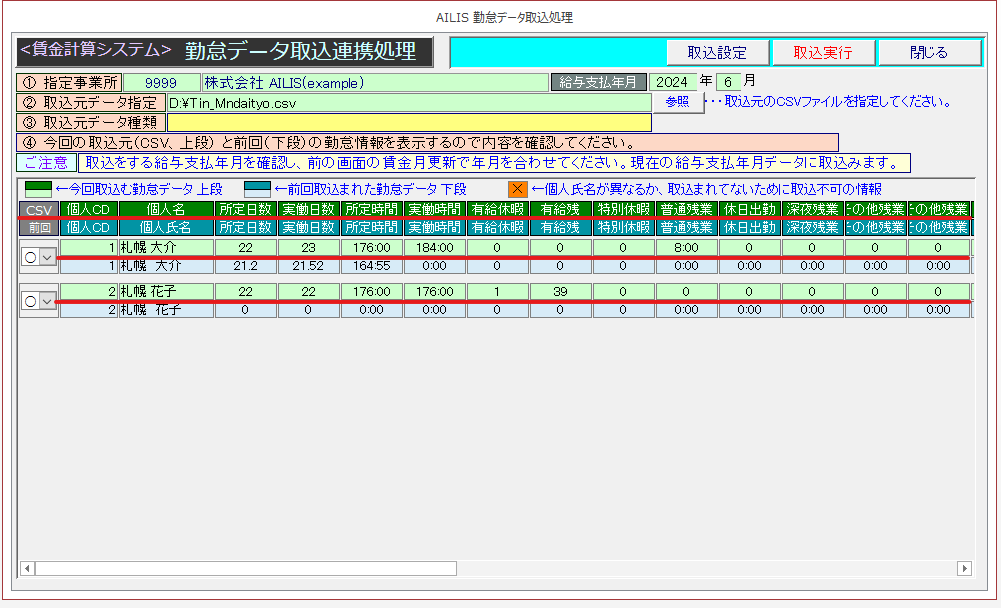Open the dropdown for 札幌 大介 row
Image resolution: width=1001 pixels, height=608 pixels.
pos(47,257)
